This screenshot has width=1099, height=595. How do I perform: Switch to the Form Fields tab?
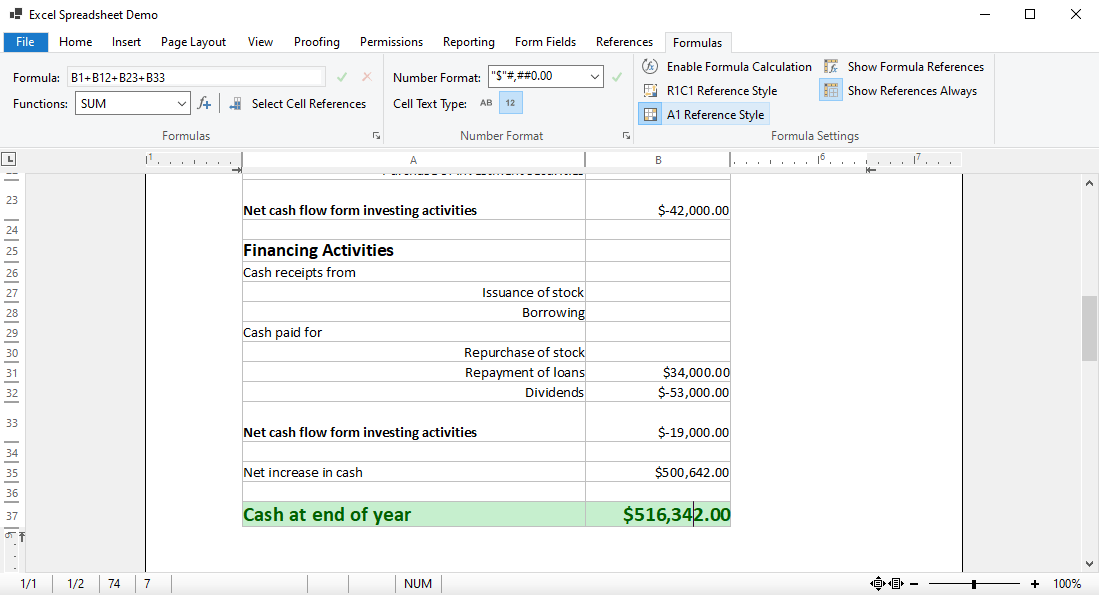[545, 42]
